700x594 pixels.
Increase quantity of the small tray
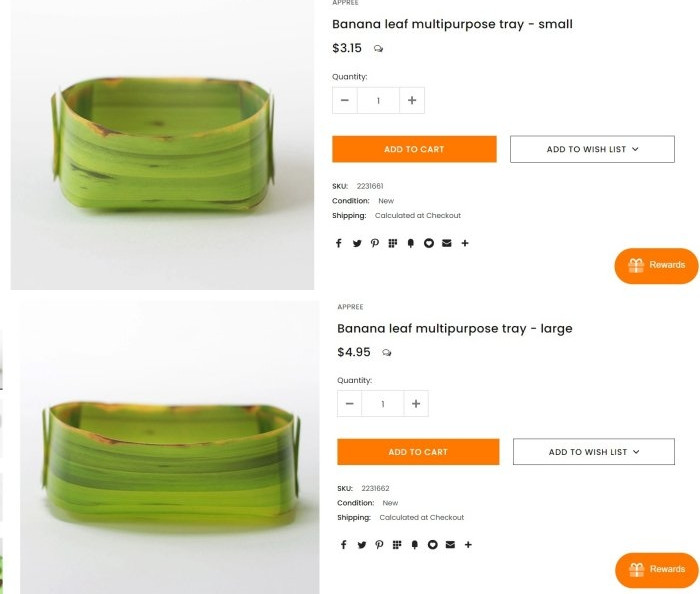coord(412,100)
